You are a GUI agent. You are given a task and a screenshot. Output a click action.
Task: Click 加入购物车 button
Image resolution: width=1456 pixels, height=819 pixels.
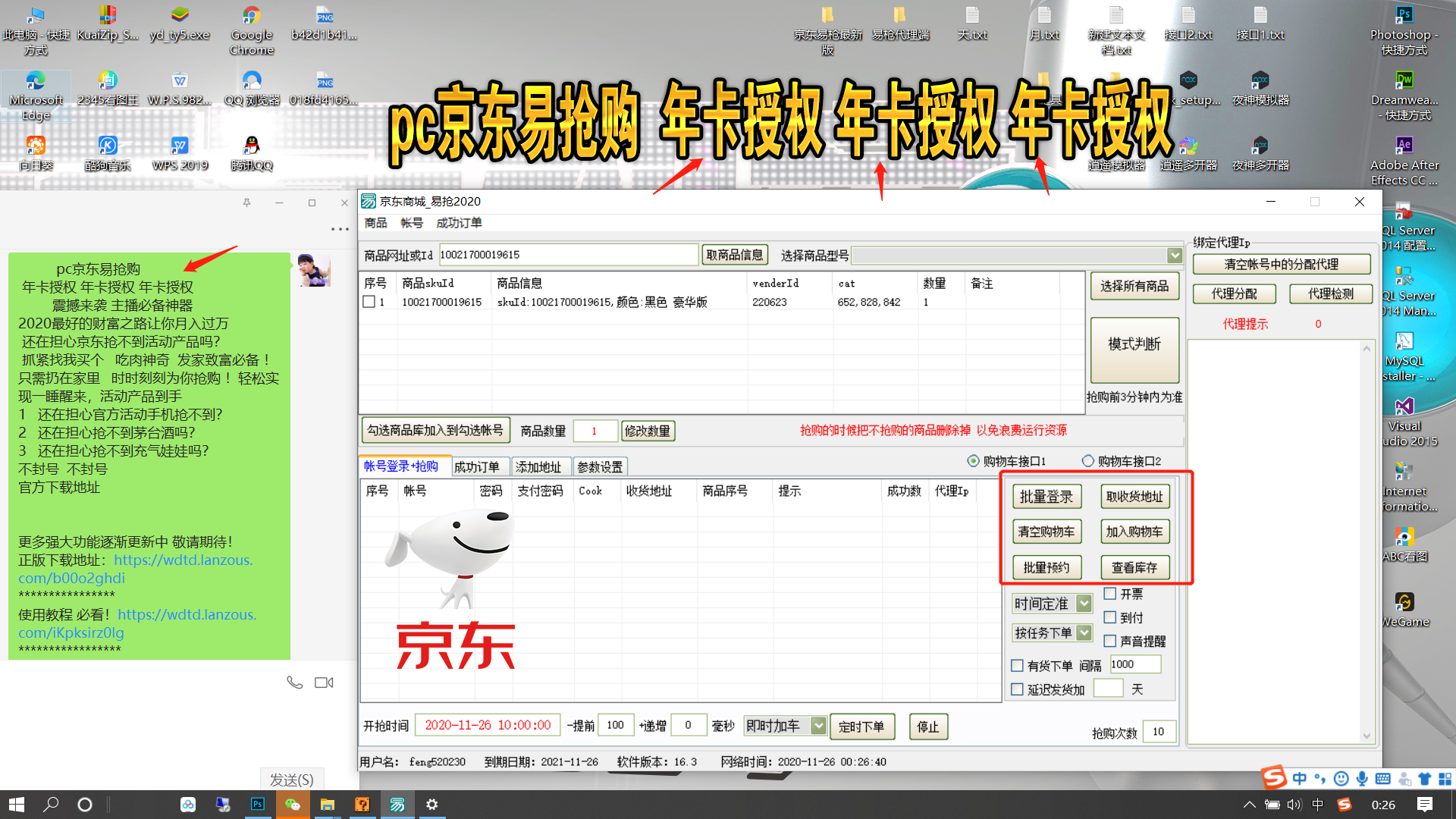pos(1134,532)
